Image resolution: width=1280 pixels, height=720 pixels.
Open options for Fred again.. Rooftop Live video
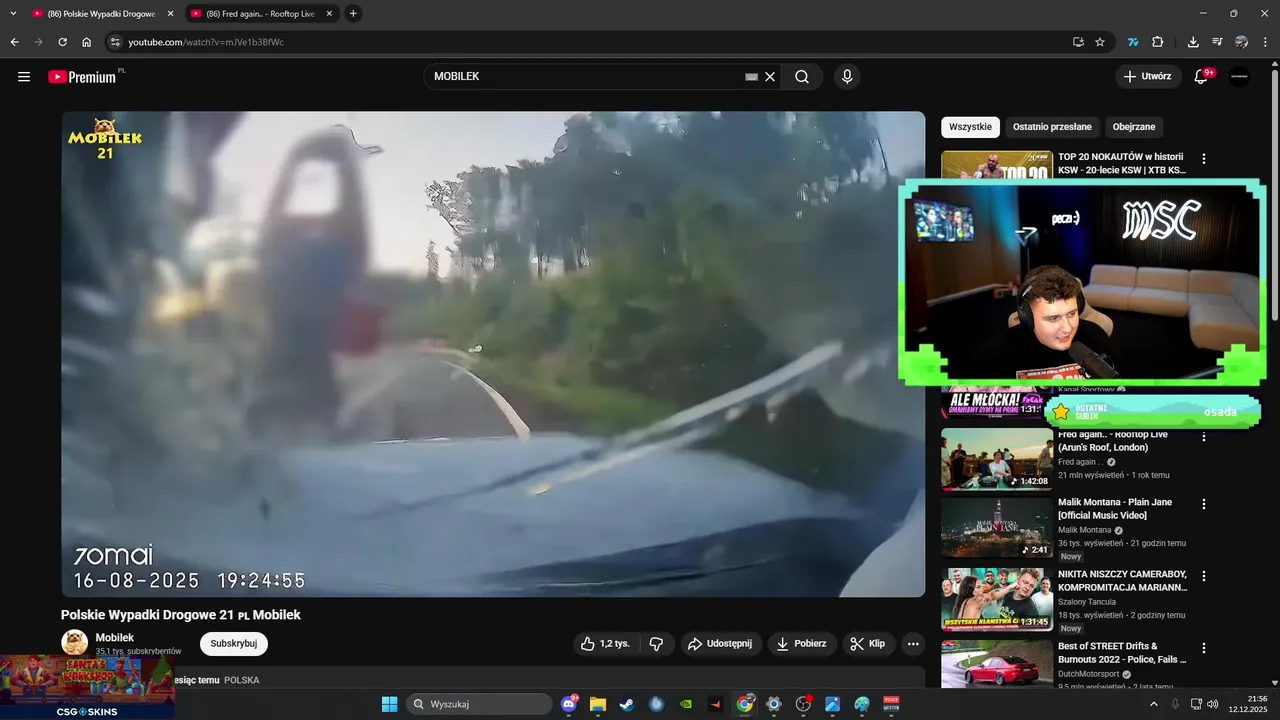coord(1204,438)
